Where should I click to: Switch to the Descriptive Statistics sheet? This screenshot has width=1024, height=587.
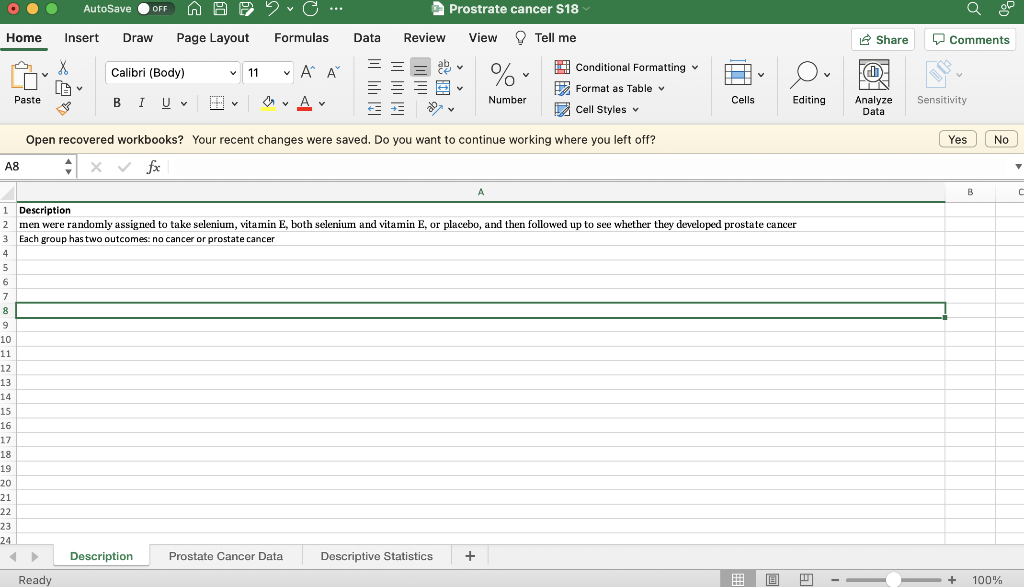(x=377, y=556)
